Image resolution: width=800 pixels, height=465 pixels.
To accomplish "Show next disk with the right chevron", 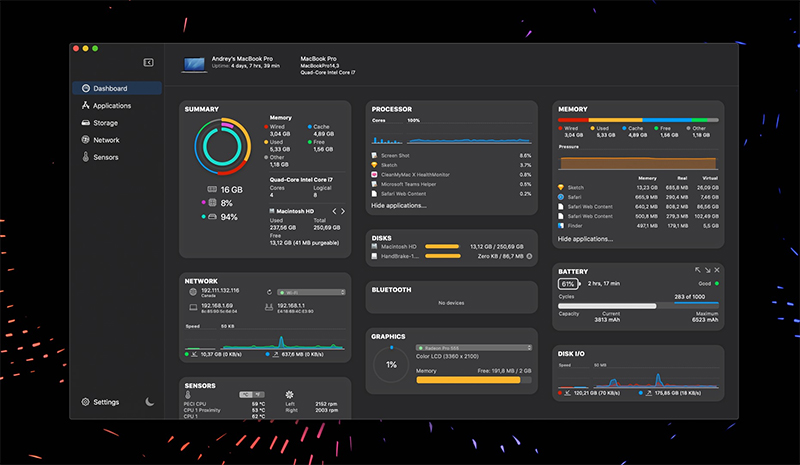I will 343,211.
